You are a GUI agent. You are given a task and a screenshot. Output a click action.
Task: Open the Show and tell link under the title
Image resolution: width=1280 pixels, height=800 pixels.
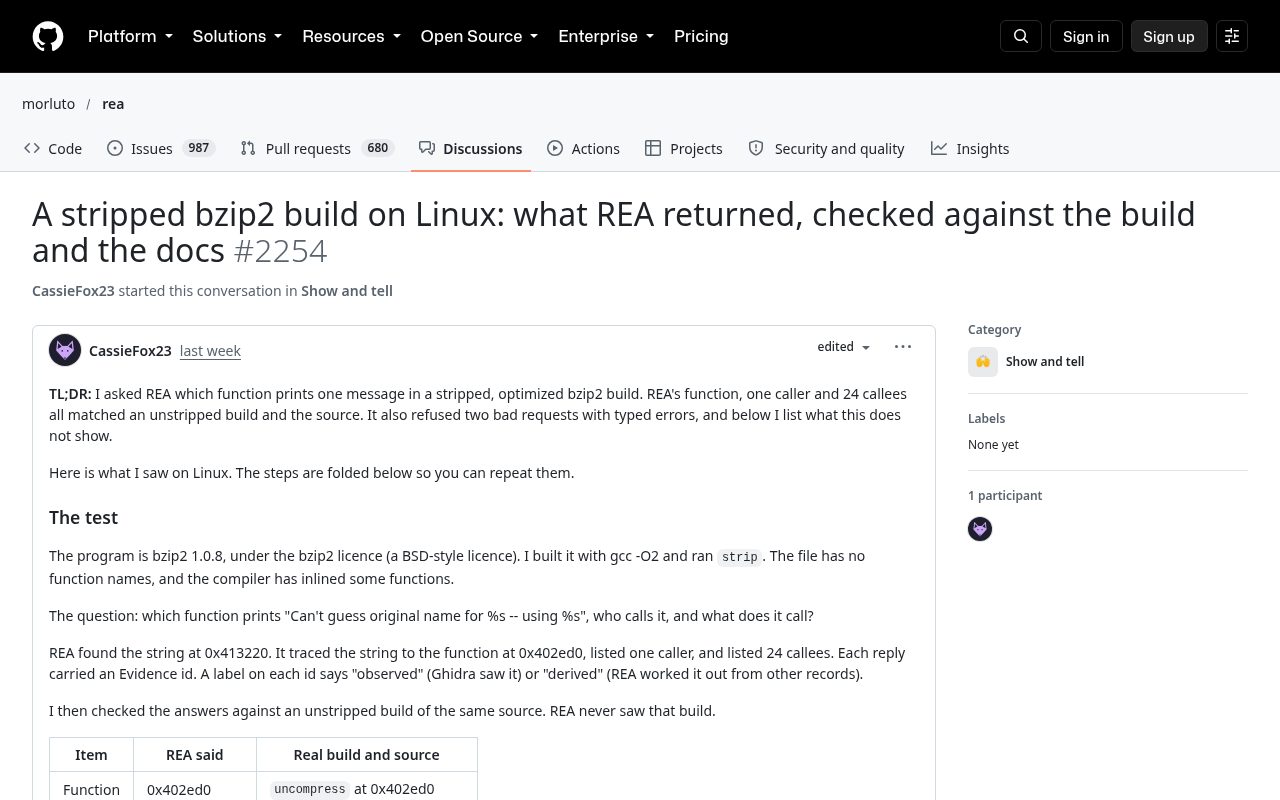(x=347, y=291)
